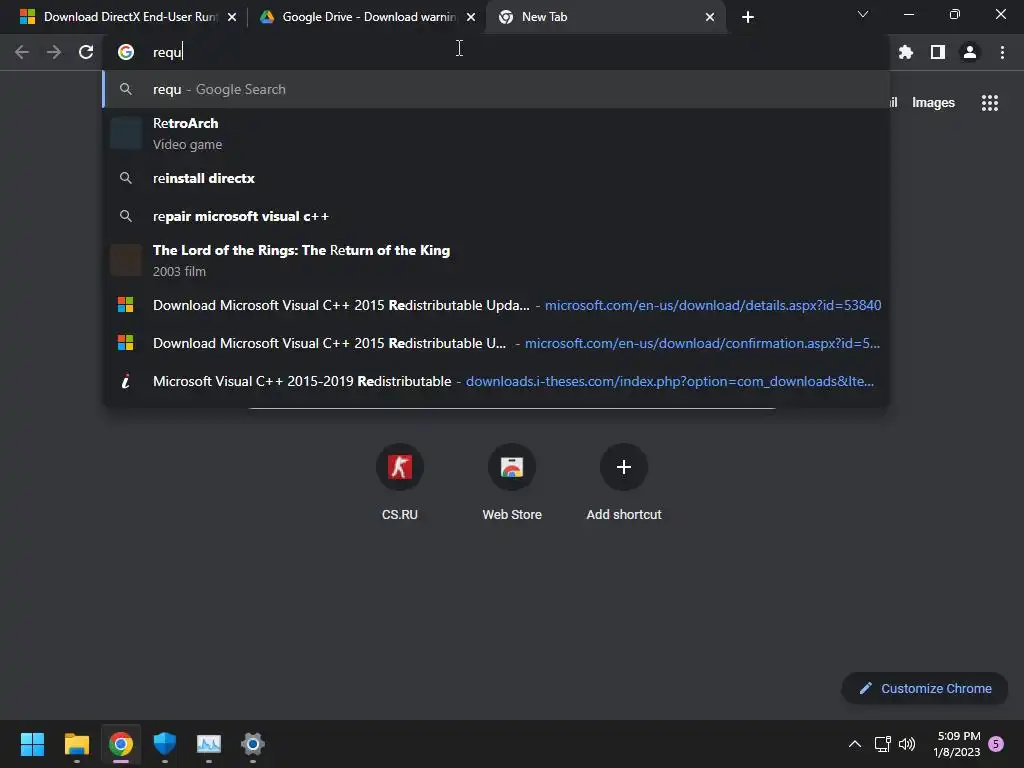Reload the page with refresh icon
This screenshot has height=768, width=1024.
coord(86,52)
